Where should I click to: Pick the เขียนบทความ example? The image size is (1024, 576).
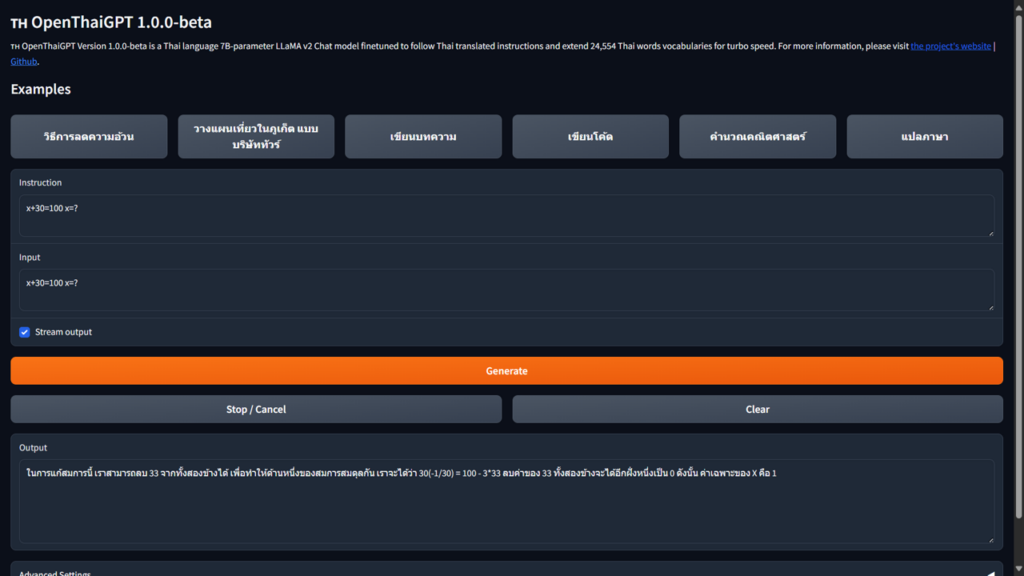point(423,136)
